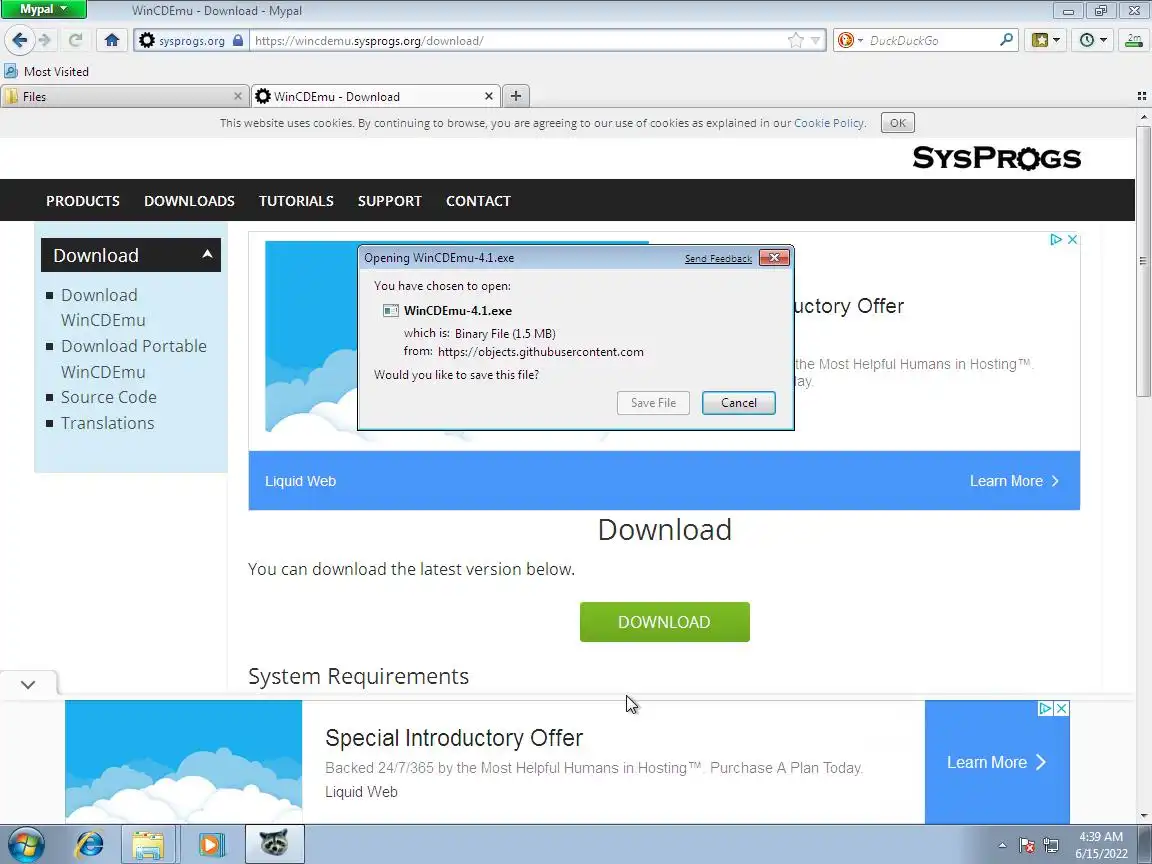Image resolution: width=1152 pixels, height=864 pixels.
Task: Click the bottom ad cloud thumbnail
Action: click(184, 762)
